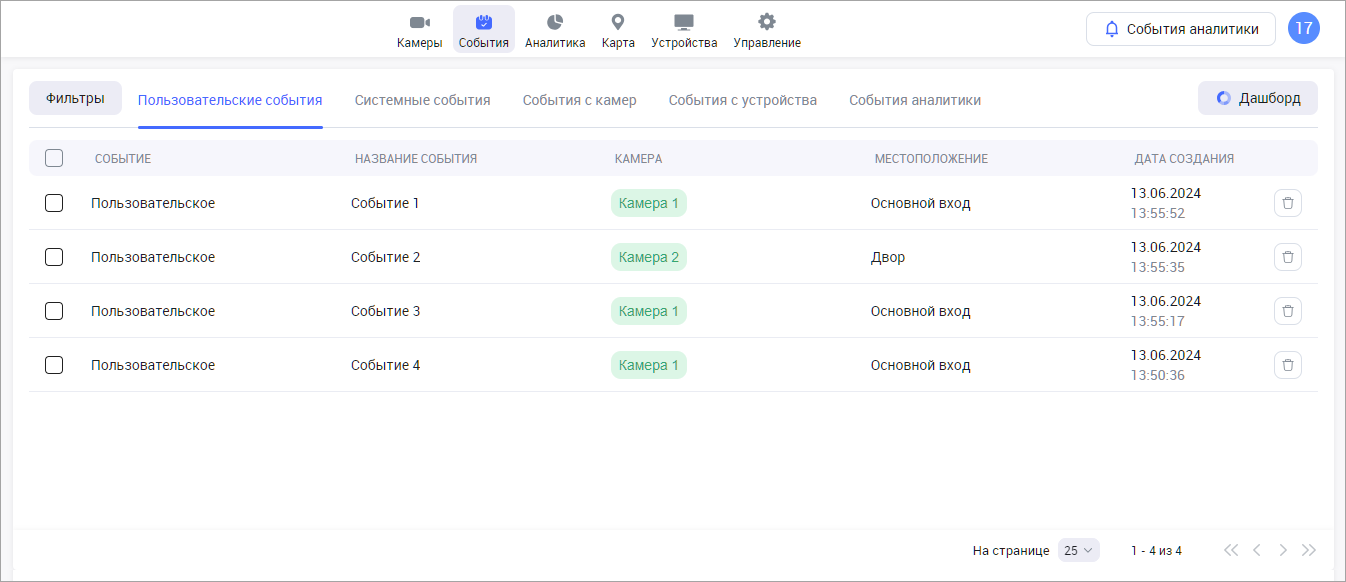Go to next page arrow in pagination
The width and height of the screenshot is (1346, 582).
[x=1283, y=550]
